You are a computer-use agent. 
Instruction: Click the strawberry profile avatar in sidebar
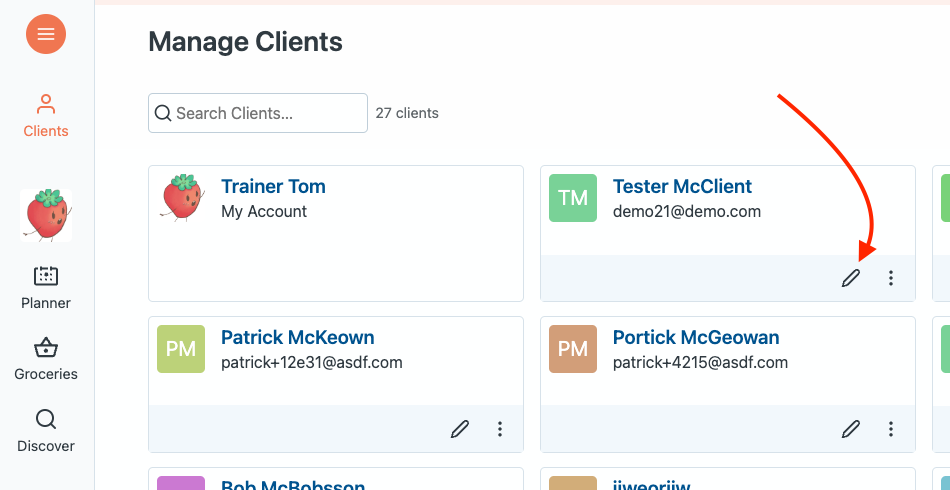(x=46, y=215)
